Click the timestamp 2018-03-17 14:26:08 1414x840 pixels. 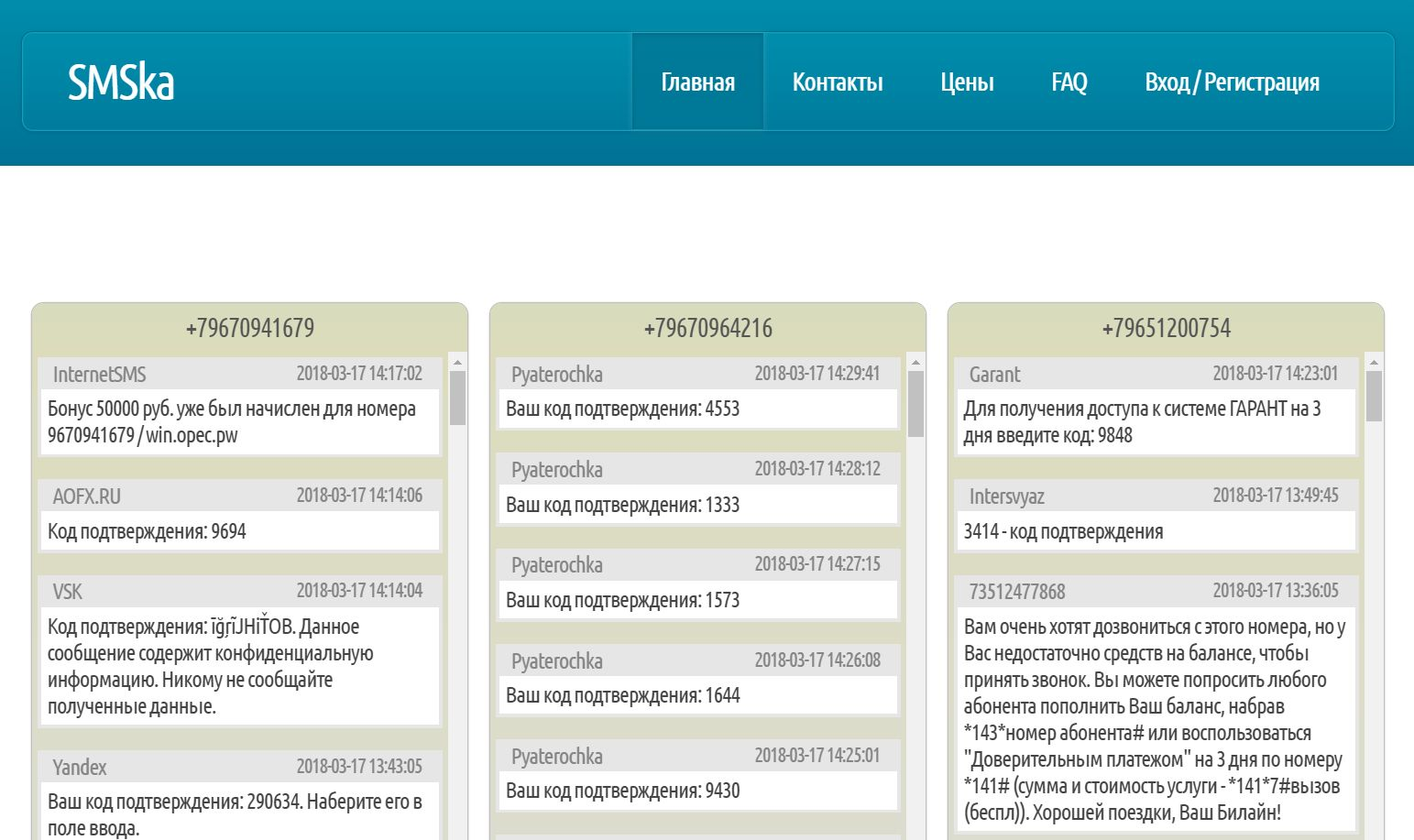(x=817, y=660)
